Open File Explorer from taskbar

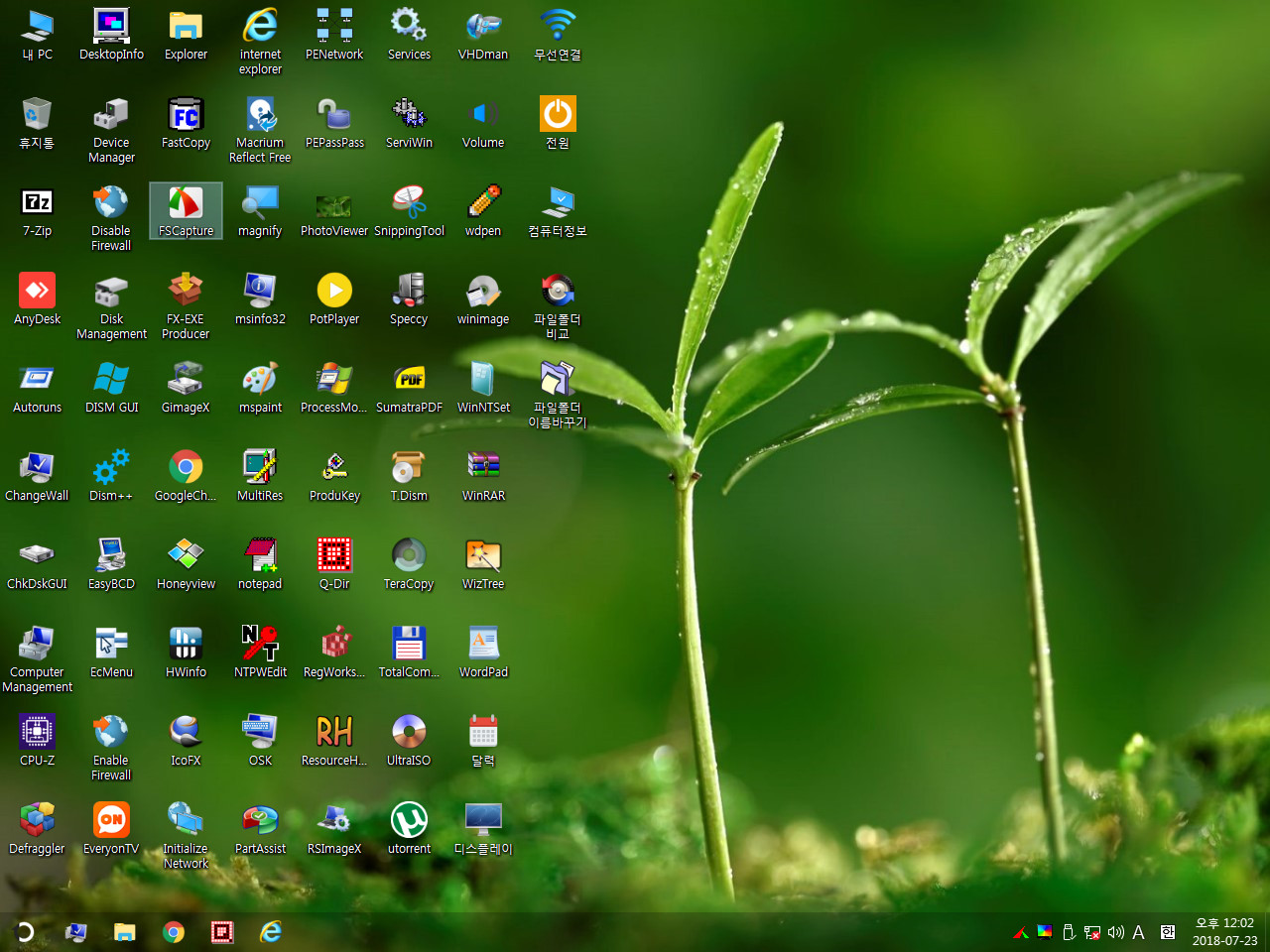coord(124,932)
